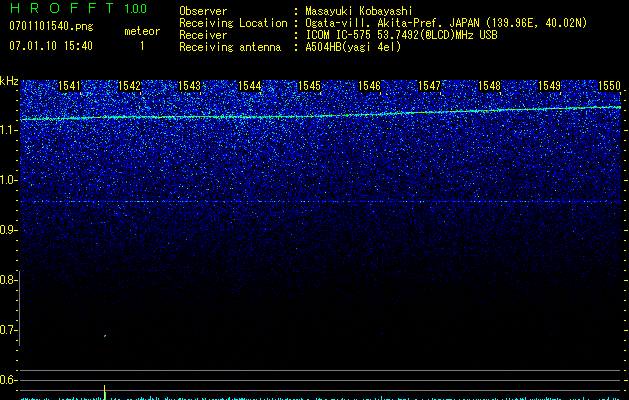Click the 1546 time marker
The width and height of the screenshot is (629, 400).
[369, 86]
